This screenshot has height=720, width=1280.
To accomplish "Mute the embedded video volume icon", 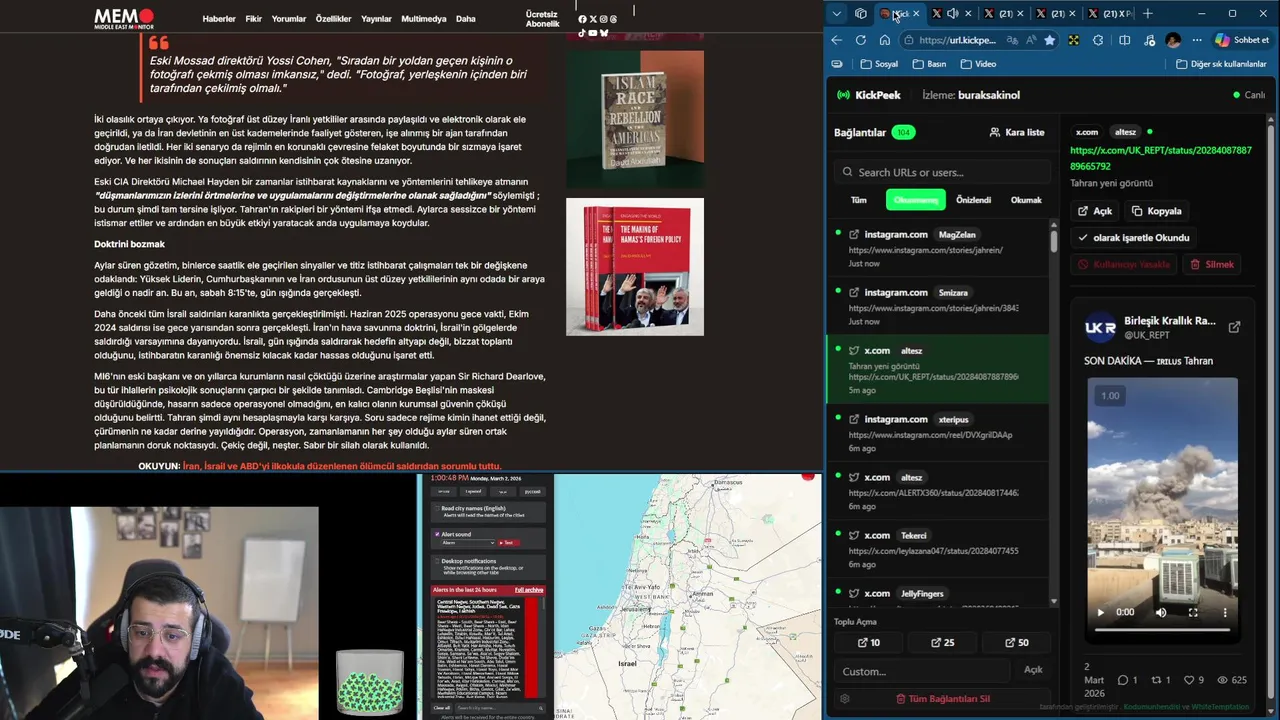I will click(x=1161, y=612).
